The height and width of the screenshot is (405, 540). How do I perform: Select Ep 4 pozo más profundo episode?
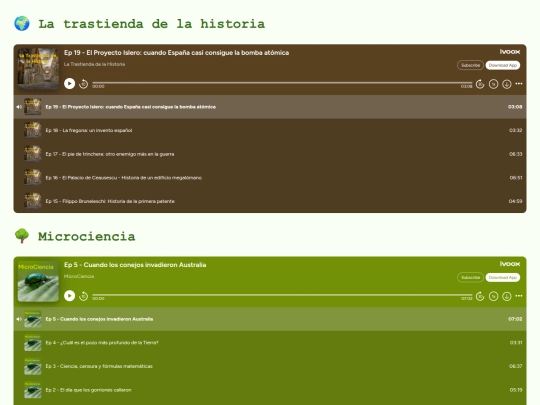click(270, 342)
